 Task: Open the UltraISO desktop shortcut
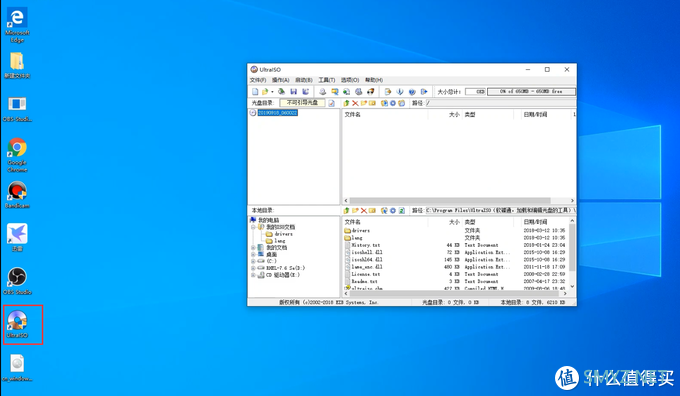click(17, 324)
